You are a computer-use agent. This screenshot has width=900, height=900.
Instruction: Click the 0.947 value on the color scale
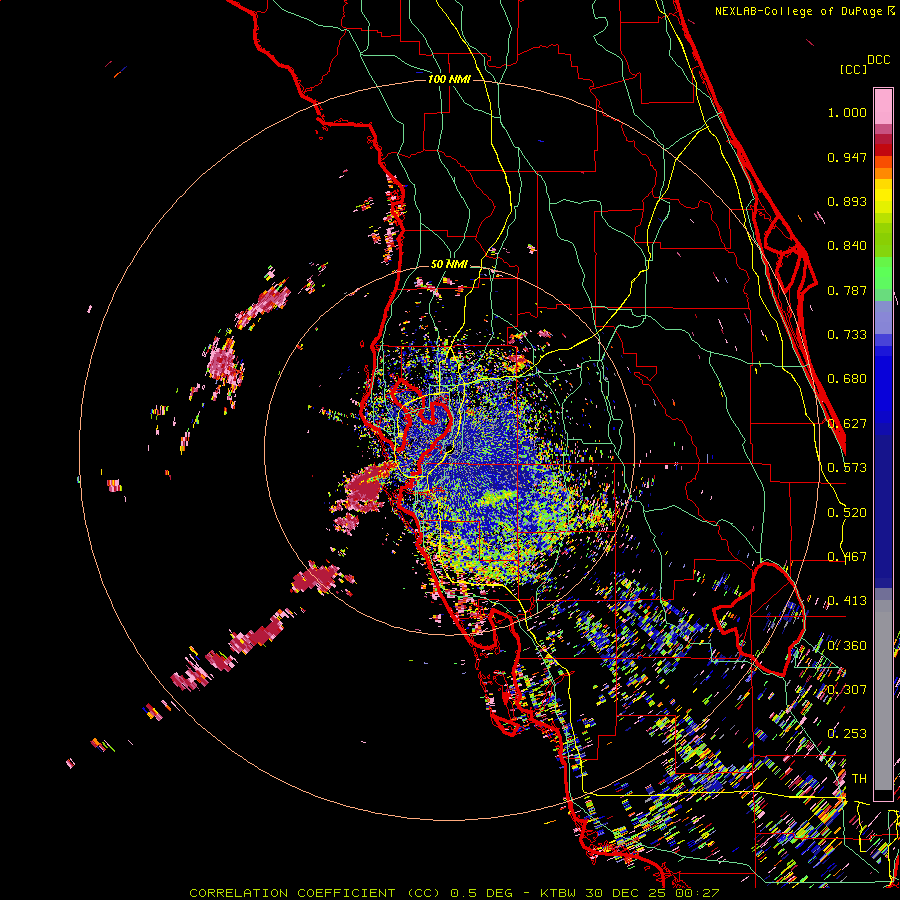point(847,157)
